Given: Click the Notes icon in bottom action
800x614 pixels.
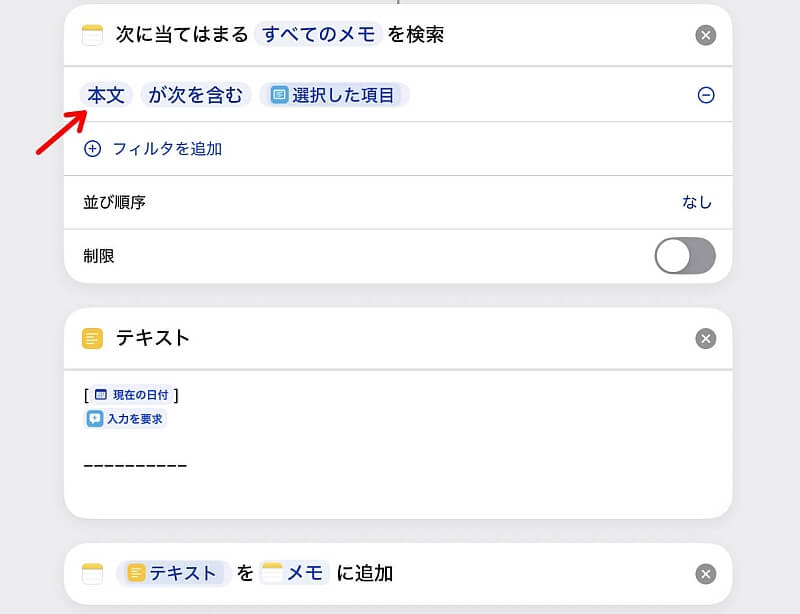Looking at the screenshot, I should point(92,574).
